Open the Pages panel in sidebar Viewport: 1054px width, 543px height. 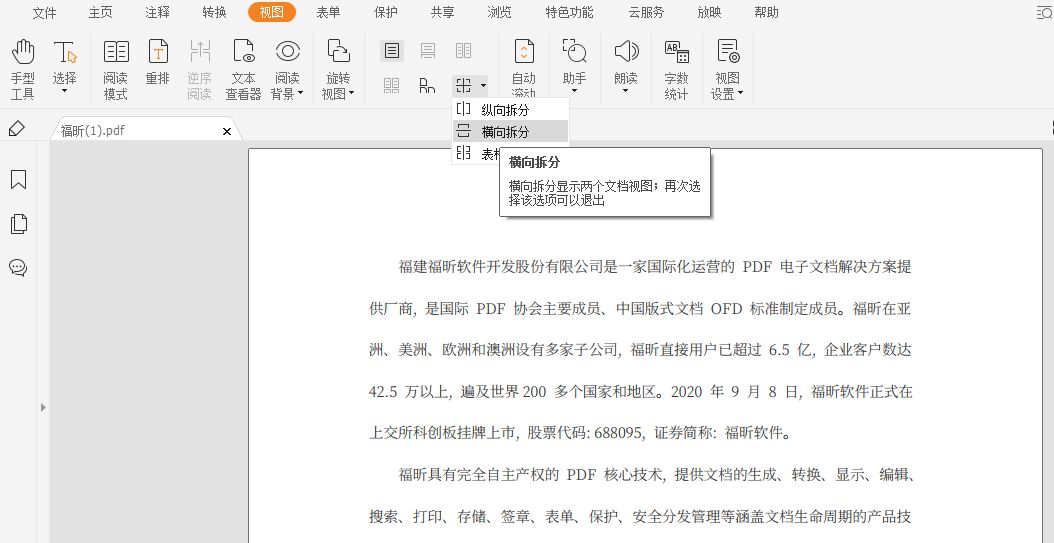pyautogui.click(x=18, y=224)
